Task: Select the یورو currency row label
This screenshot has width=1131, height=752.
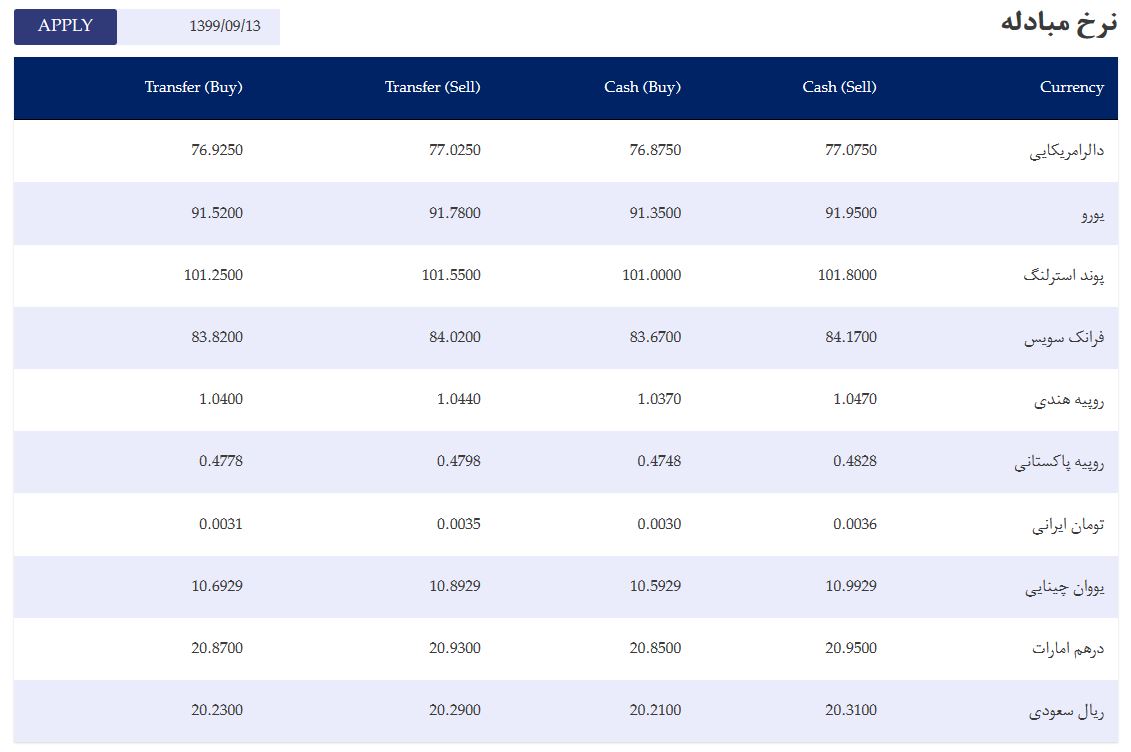Action: click(x=1092, y=213)
